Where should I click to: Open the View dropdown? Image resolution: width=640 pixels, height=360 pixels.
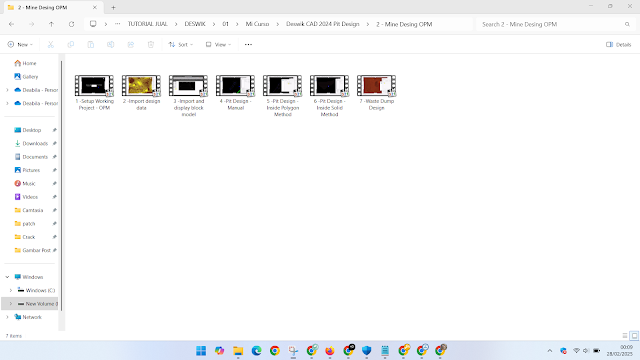[x=218, y=44]
